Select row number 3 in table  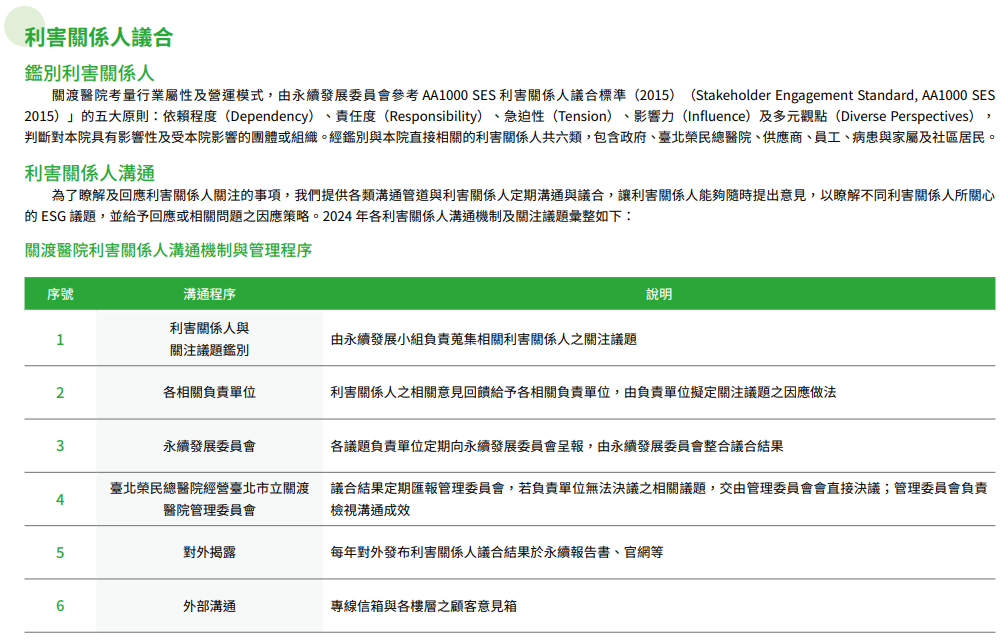tap(60, 446)
